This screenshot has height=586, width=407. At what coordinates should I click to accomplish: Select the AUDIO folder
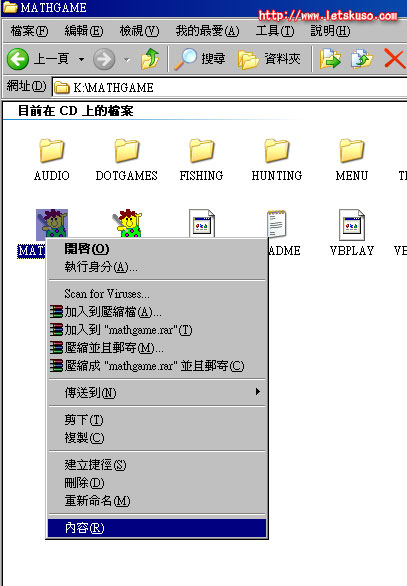click(52, 160)
